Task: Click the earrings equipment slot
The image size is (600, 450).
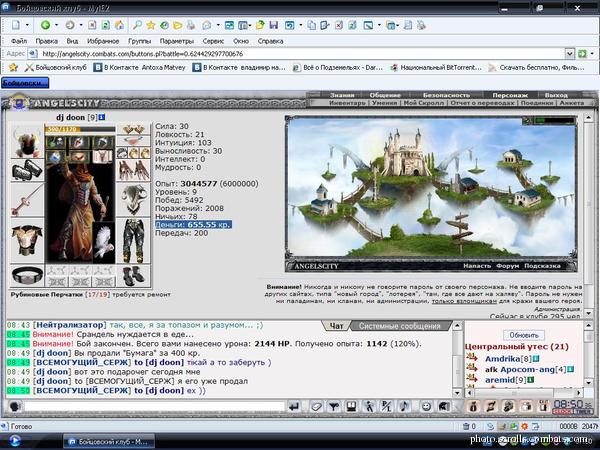Action: click(133, 130)
